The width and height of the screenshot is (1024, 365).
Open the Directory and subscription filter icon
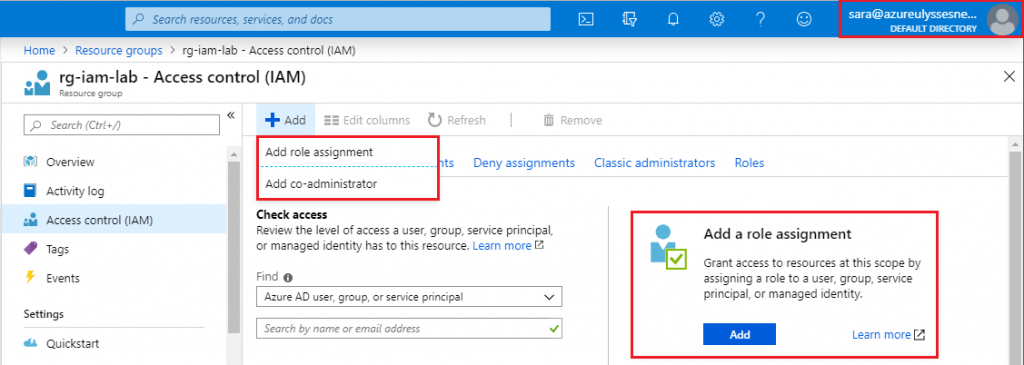tap(630, 20)
